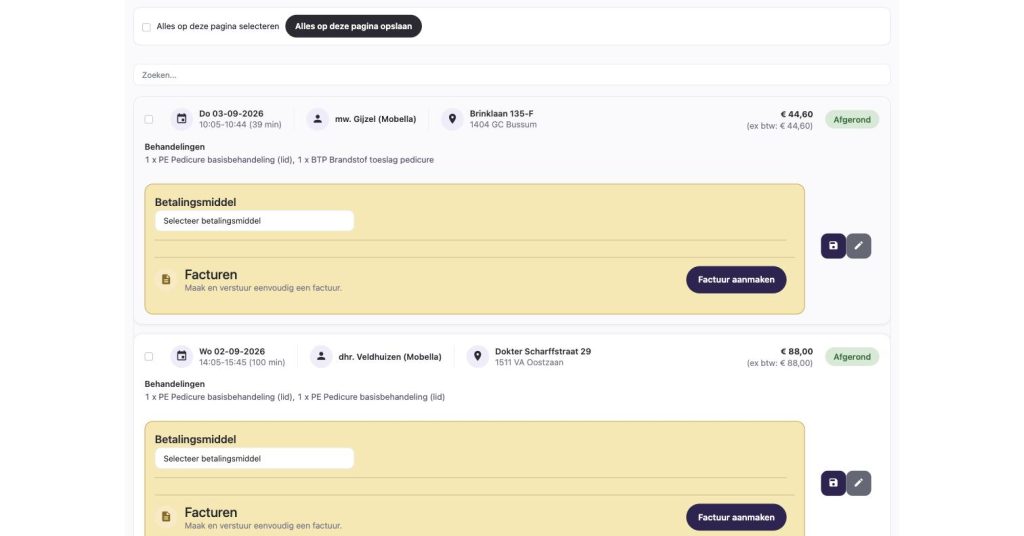The height and width of the screenshot is (536, 1024).
Task: Click calendar icon next to Do 03-09-2026
Action: [182, 119]
